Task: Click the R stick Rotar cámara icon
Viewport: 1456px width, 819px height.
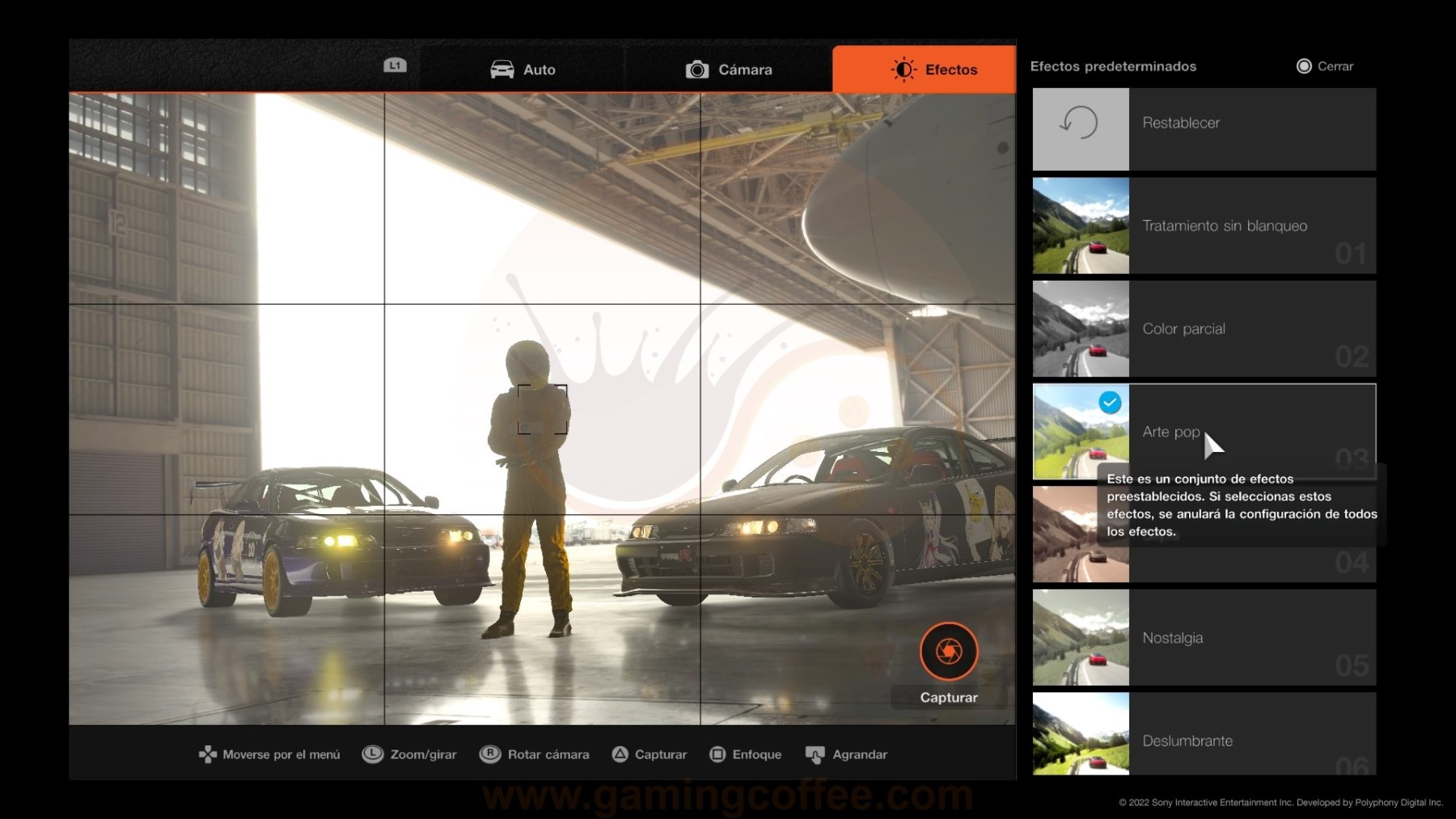Action: click(490, 754)
